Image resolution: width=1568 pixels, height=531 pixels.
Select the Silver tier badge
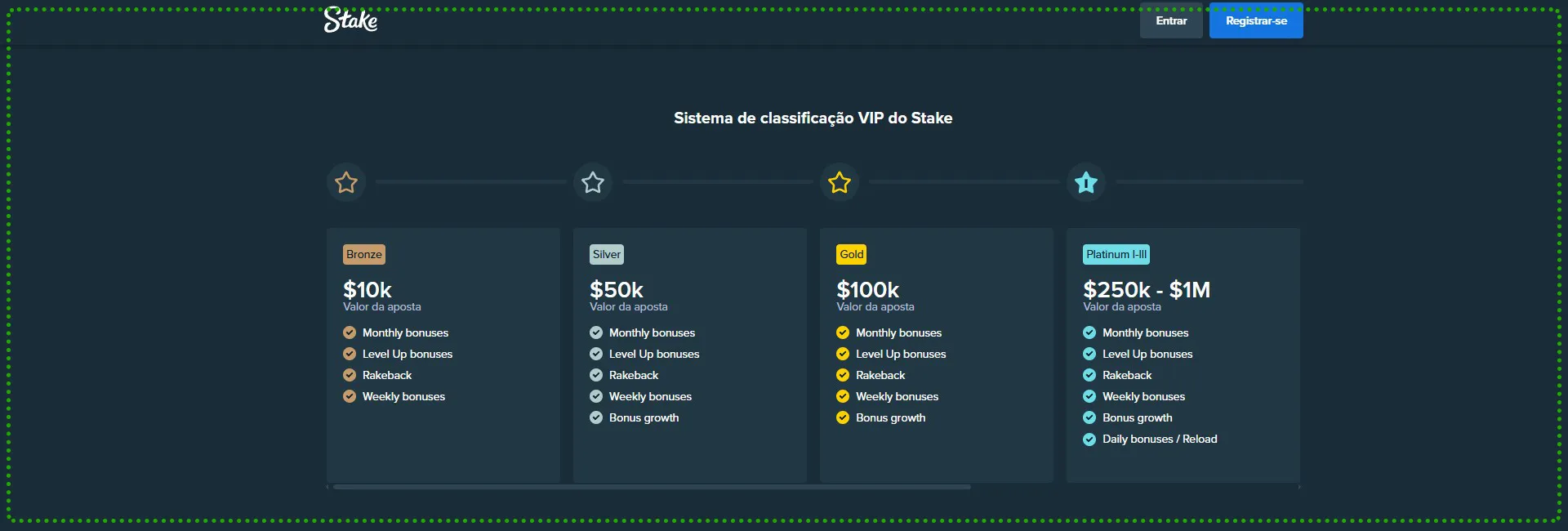[x=606, y=254]
